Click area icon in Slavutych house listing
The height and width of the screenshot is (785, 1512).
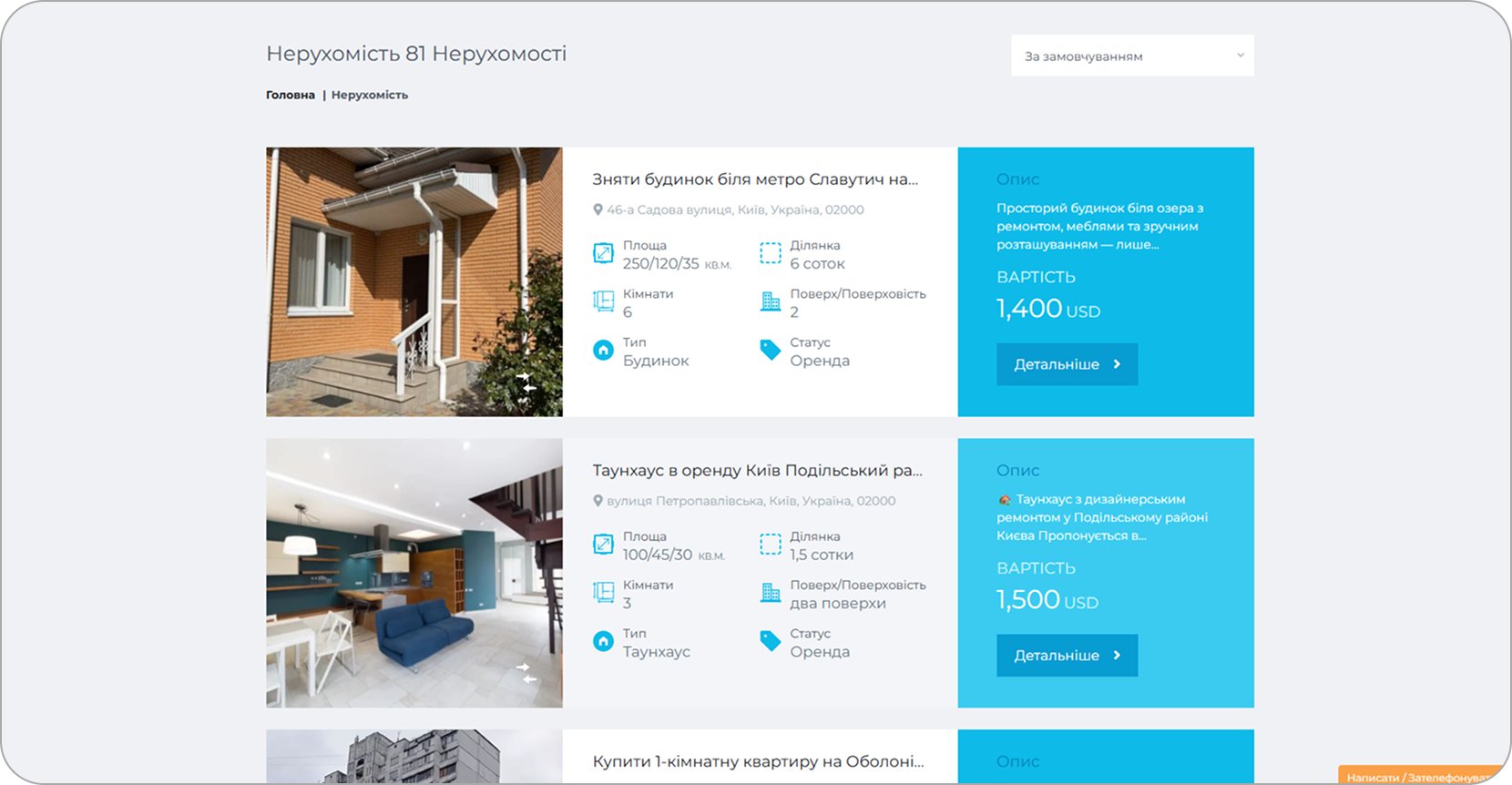603,253
